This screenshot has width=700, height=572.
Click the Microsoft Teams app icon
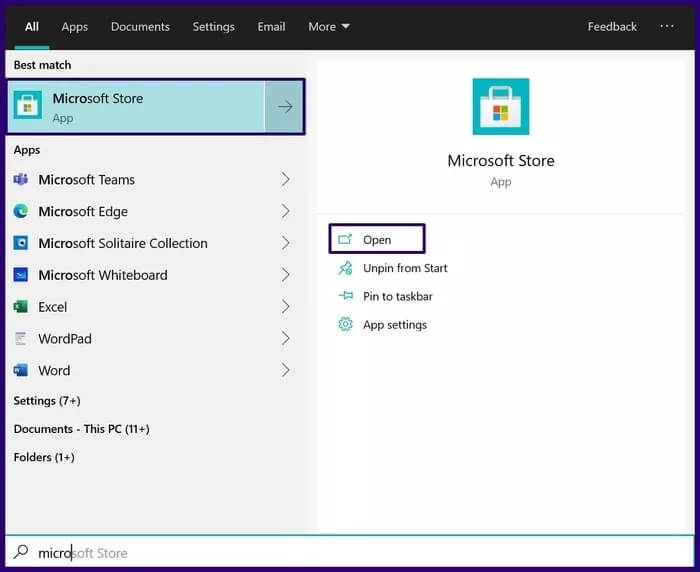(x=21, y=180)
